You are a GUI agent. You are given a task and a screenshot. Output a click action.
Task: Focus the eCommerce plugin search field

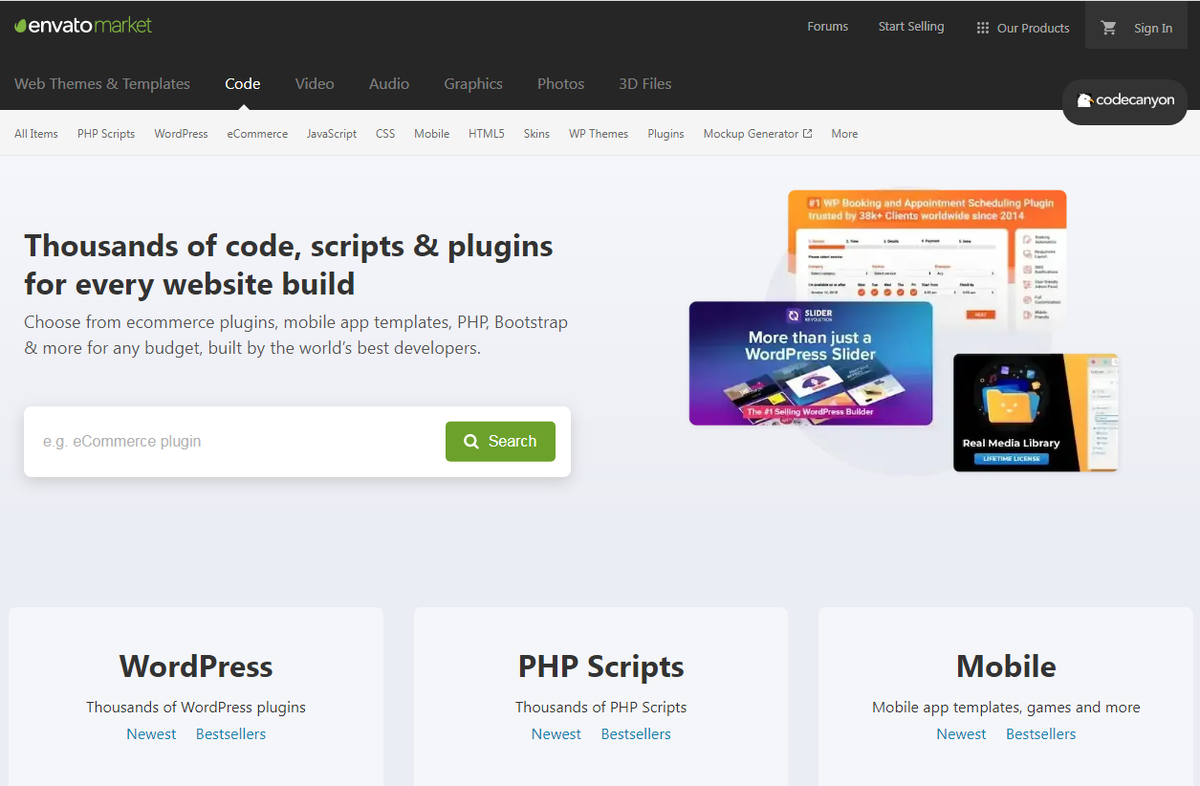click(x=235, y=441)
